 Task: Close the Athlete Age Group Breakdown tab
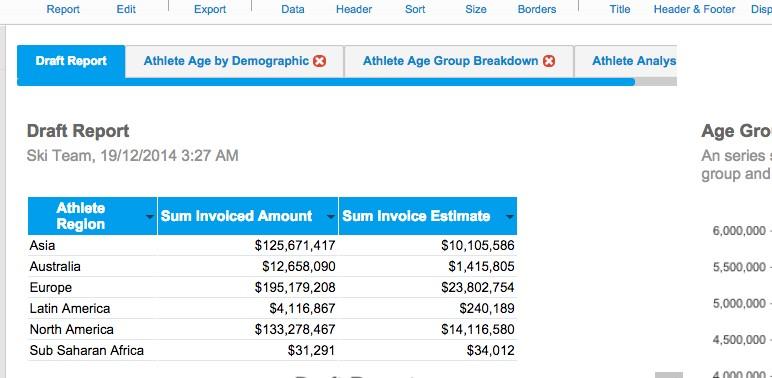[549, 61]
